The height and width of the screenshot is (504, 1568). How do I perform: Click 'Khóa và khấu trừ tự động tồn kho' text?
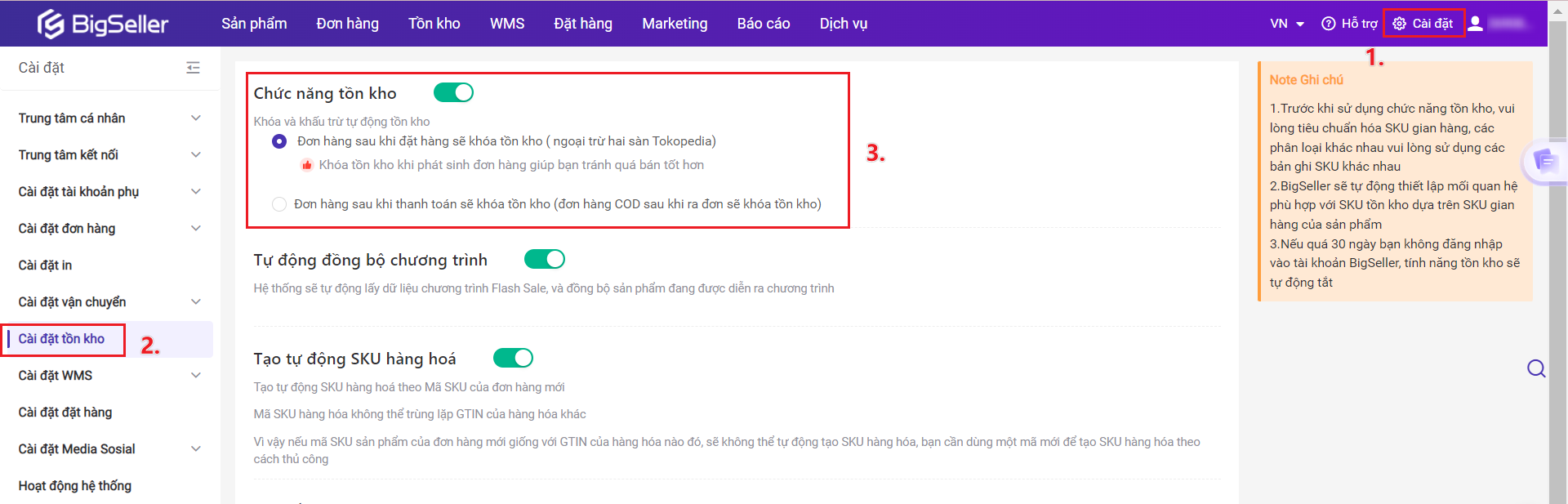click(x=341, y=122)
